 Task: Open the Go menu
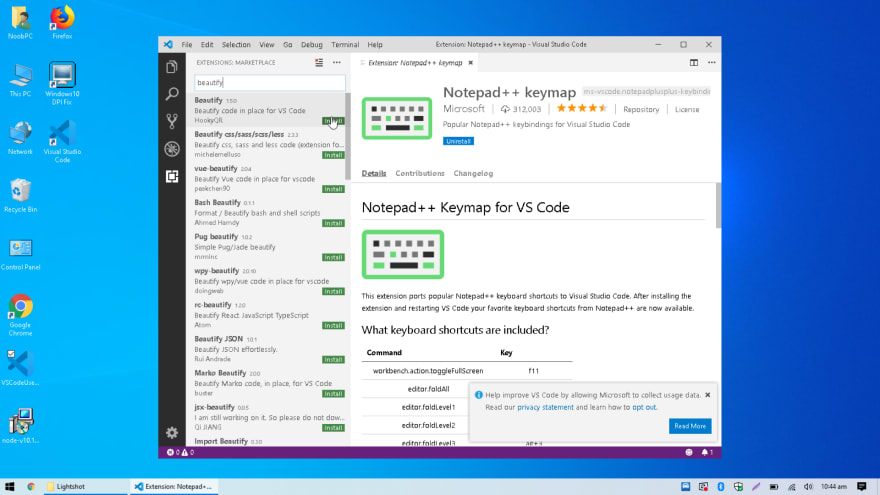click(287, 45)
